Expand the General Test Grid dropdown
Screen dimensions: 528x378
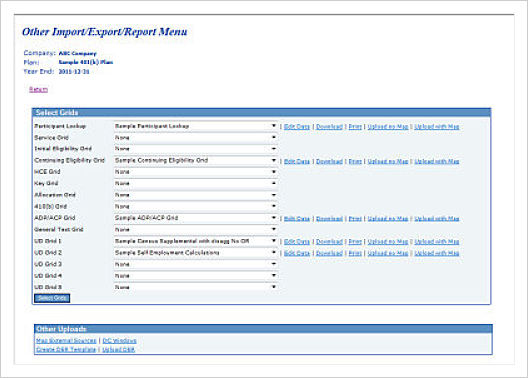click(x=196, y=230)
